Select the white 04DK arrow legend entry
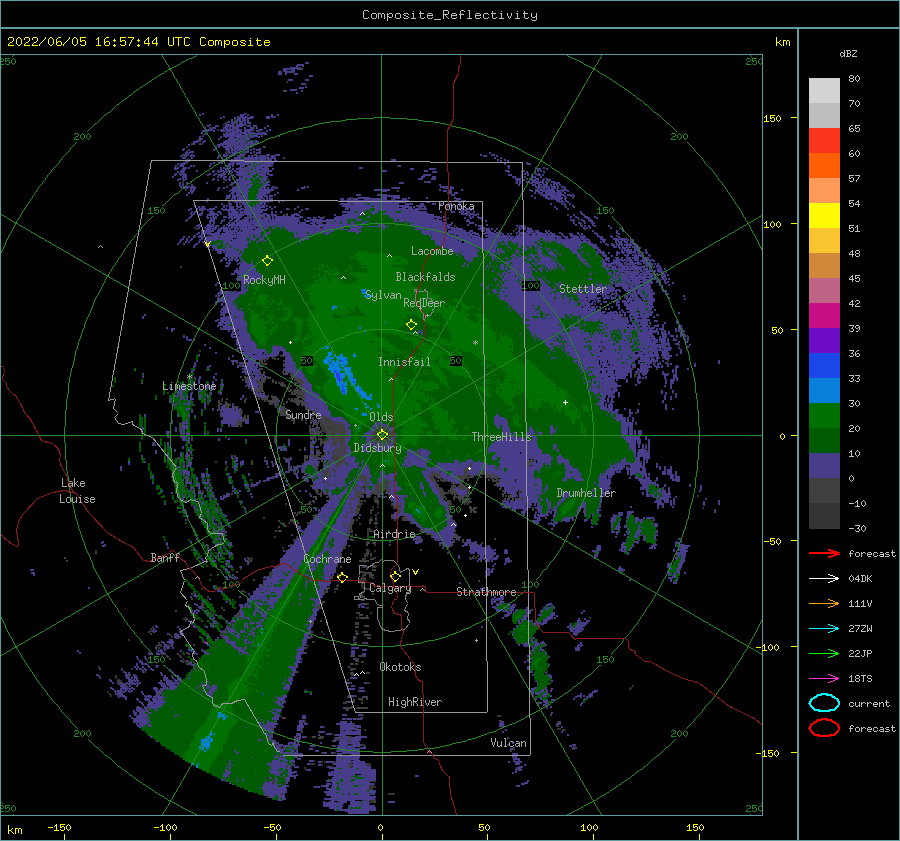 pos(824,578)
